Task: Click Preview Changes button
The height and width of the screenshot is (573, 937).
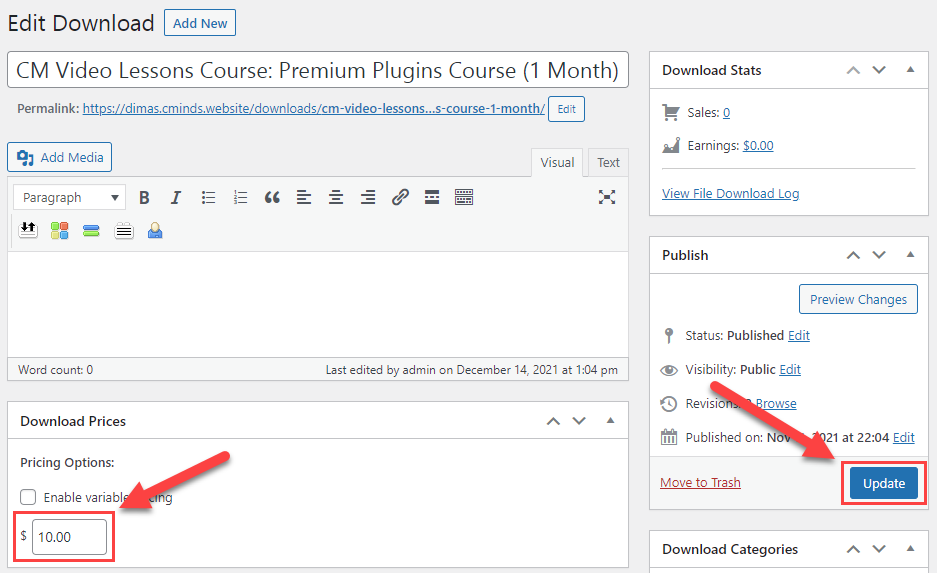Action: pyautogui.click(x=858, y=299)
